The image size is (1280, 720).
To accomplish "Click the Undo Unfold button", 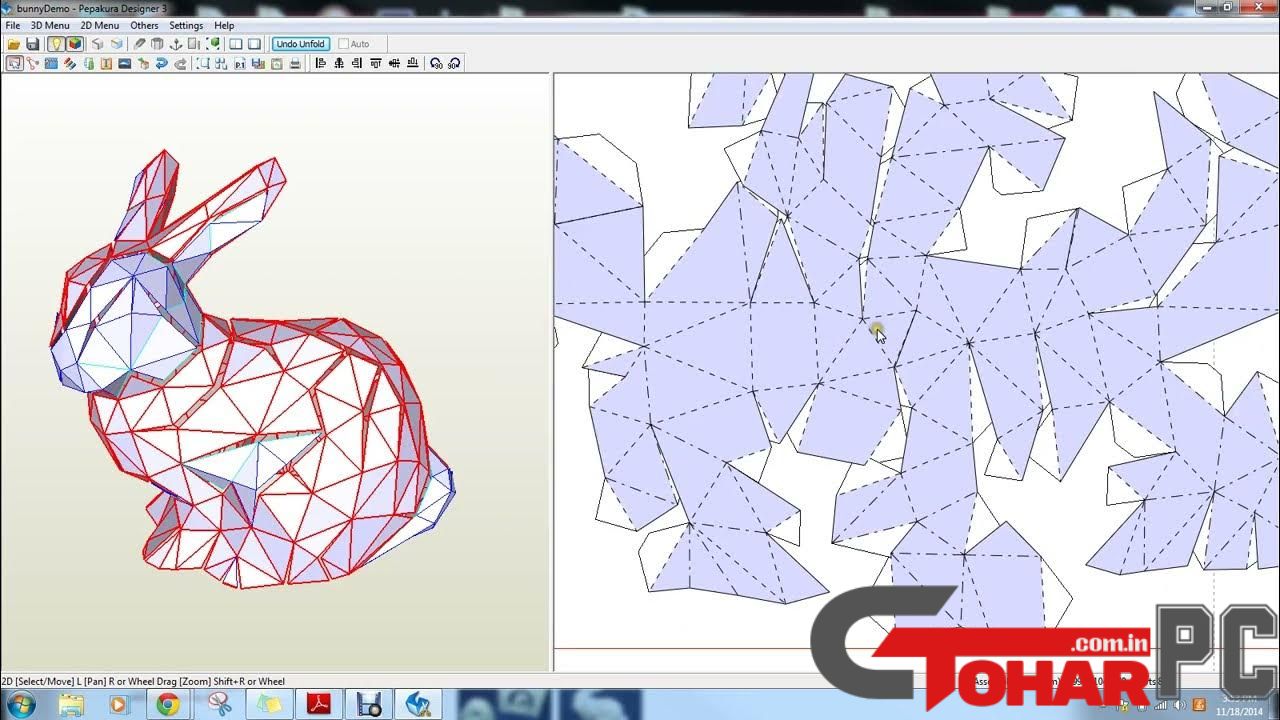I will coord(300,44).
